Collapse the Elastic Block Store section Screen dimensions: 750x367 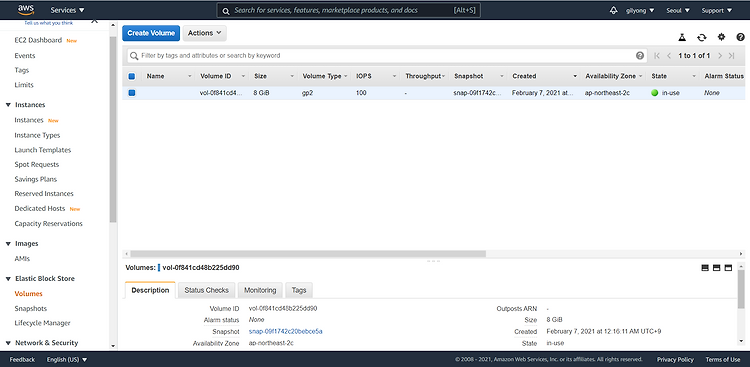tap(8, 278)
